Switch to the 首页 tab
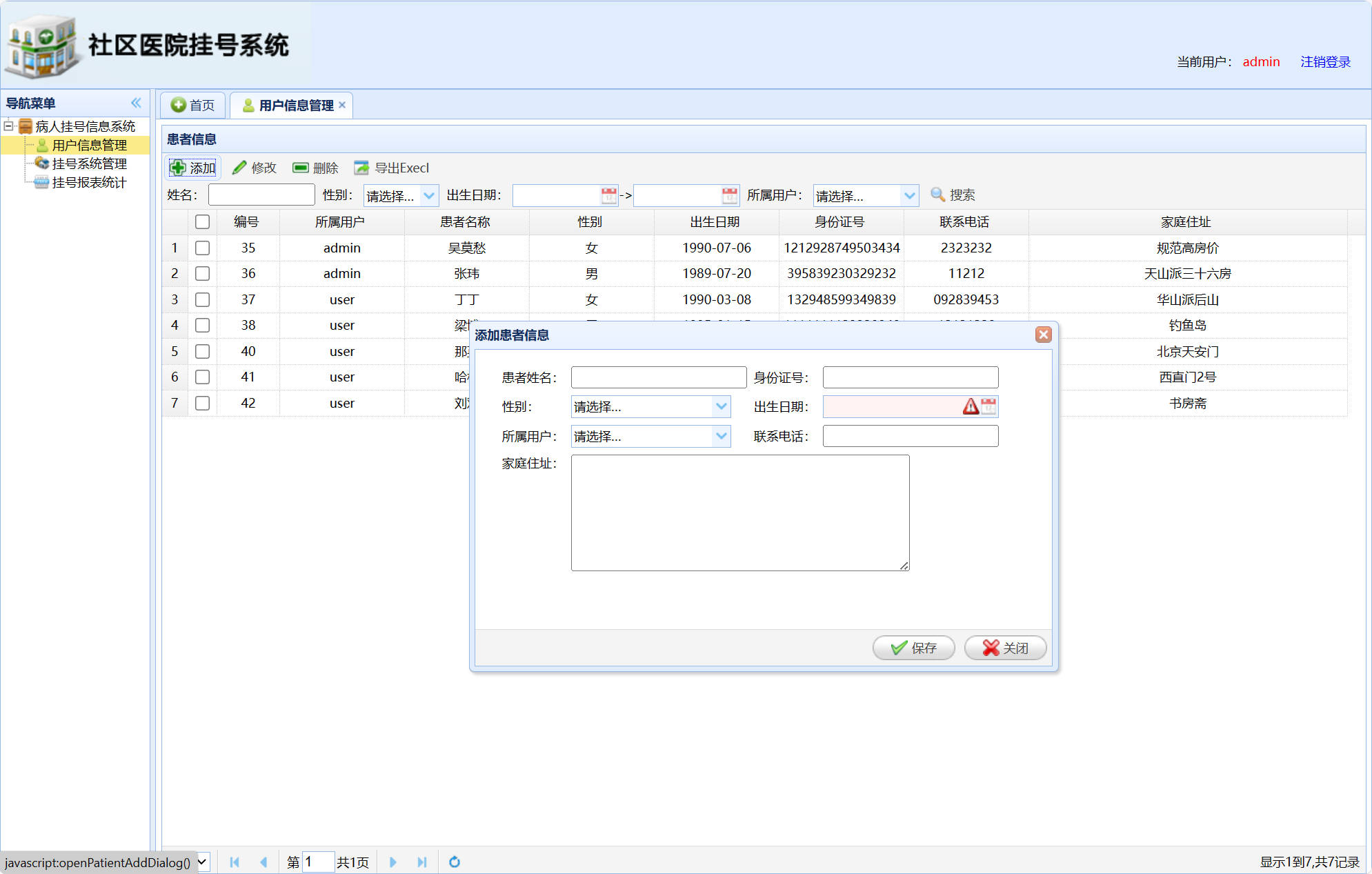 193,105
